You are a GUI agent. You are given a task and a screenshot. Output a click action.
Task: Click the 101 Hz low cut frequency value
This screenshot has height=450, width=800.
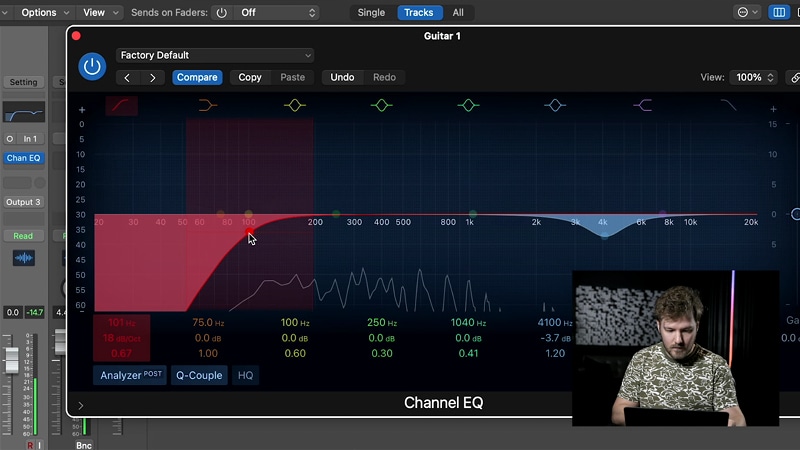121,322
